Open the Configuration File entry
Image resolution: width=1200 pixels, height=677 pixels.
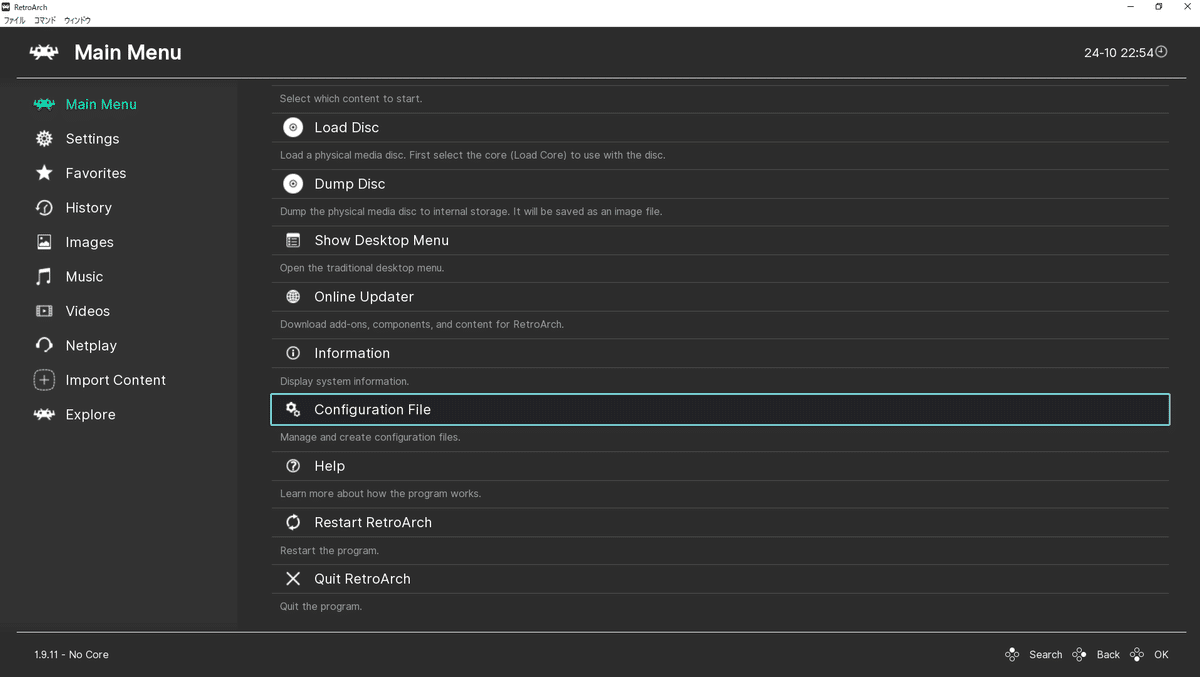720,410
